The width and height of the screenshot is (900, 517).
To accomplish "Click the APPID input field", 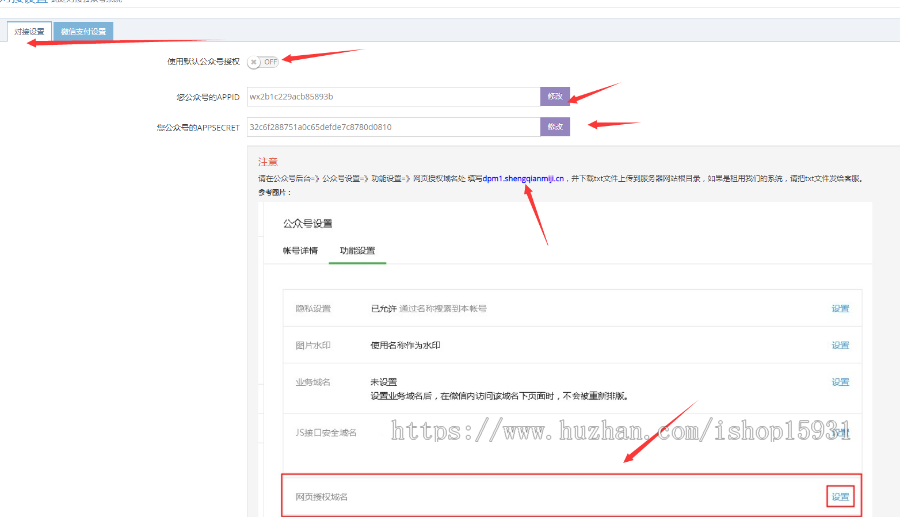I will pyautogui.click(x=392, y=97).
